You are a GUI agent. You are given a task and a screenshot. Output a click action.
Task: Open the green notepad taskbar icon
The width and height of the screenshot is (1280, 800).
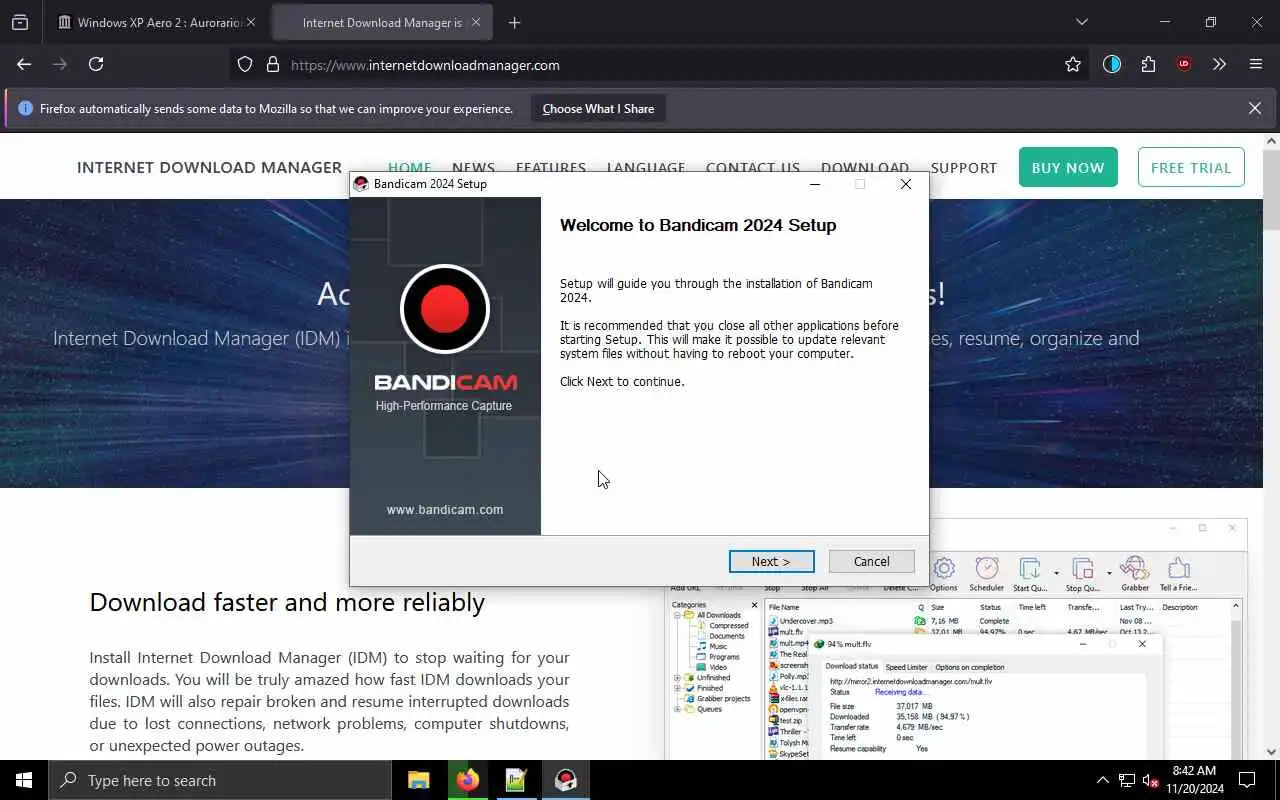pos(516,780)
